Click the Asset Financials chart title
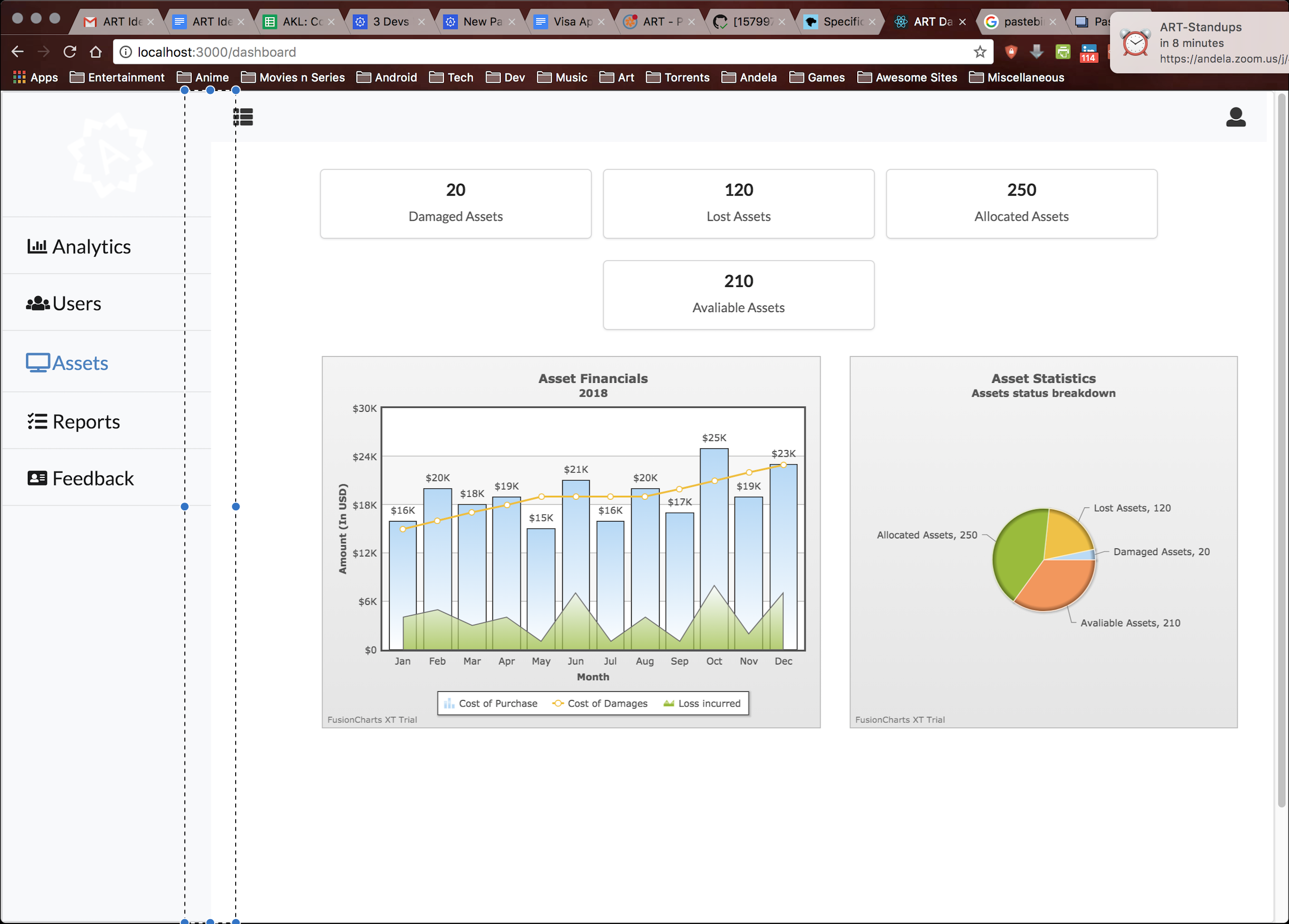This screenshot has width=1289, height=924. point(593,378)
